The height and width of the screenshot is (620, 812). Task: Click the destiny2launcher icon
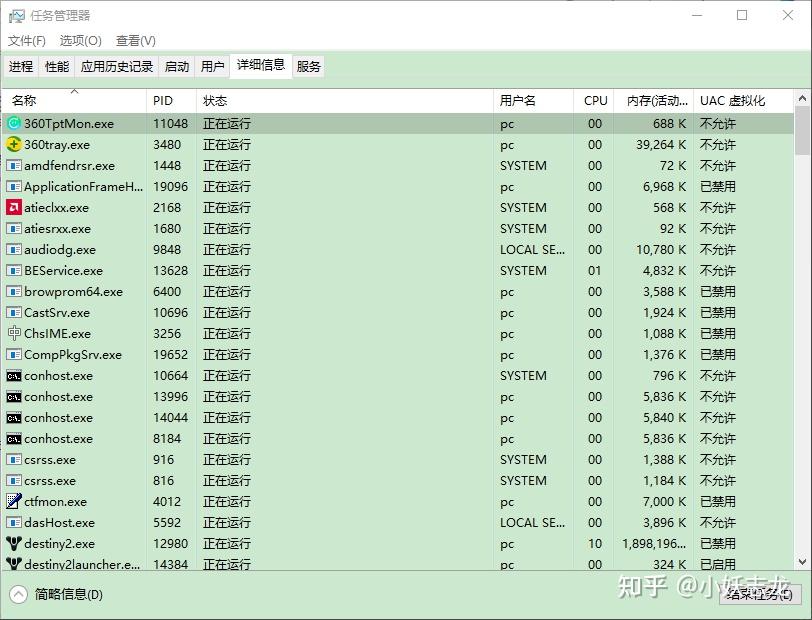point(14,564)
